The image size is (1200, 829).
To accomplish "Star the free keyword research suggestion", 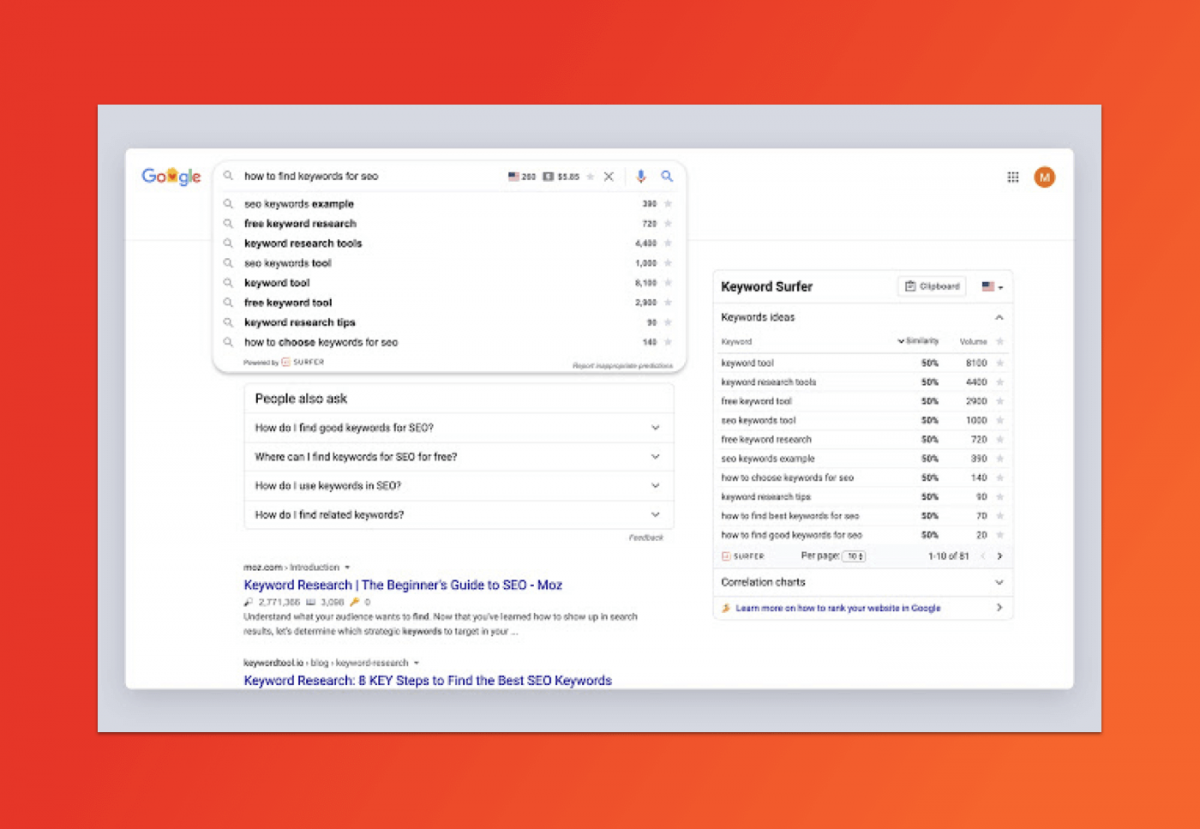I will 668,223.
